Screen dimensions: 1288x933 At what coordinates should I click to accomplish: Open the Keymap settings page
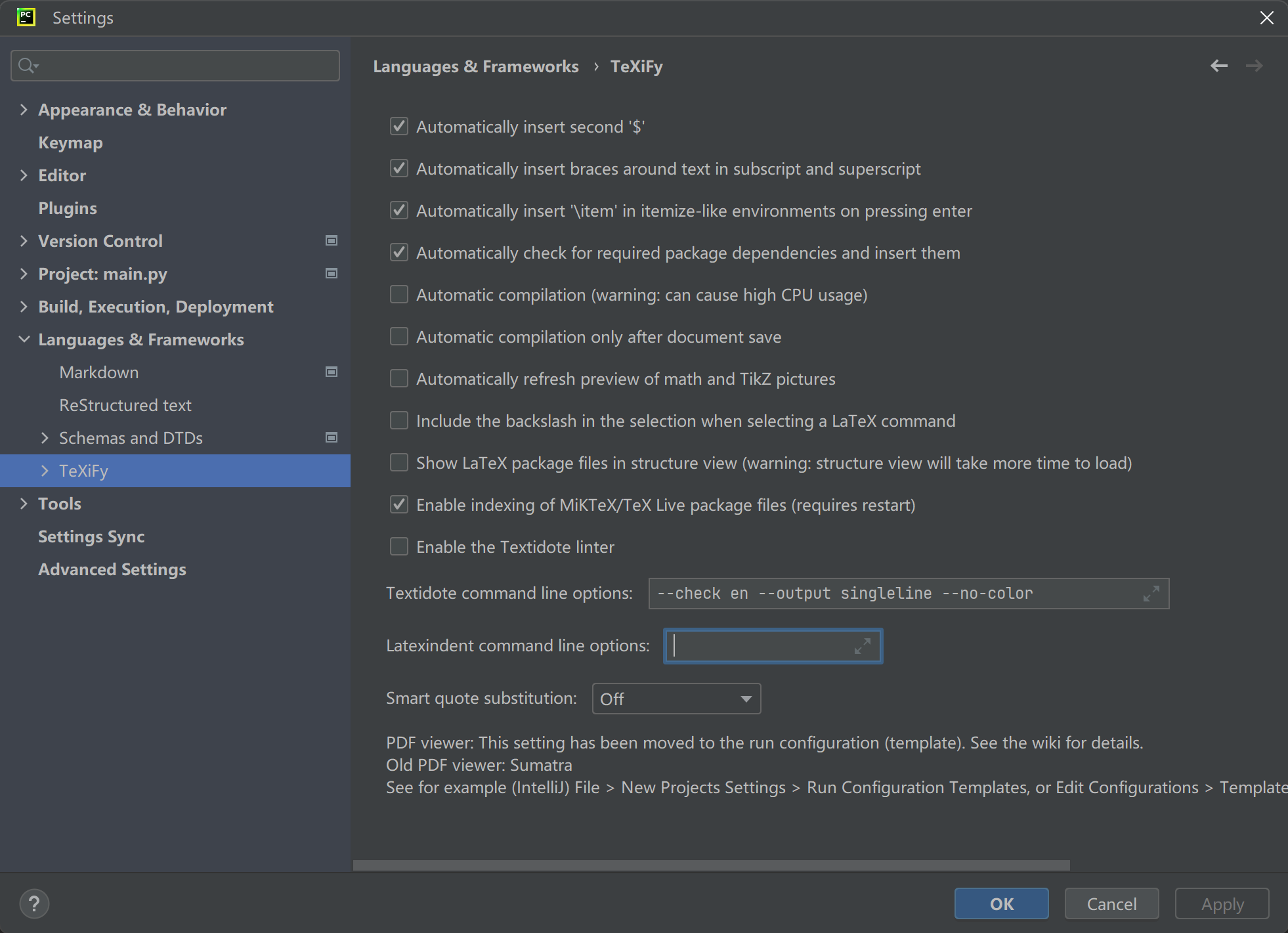tap(70, 142)
